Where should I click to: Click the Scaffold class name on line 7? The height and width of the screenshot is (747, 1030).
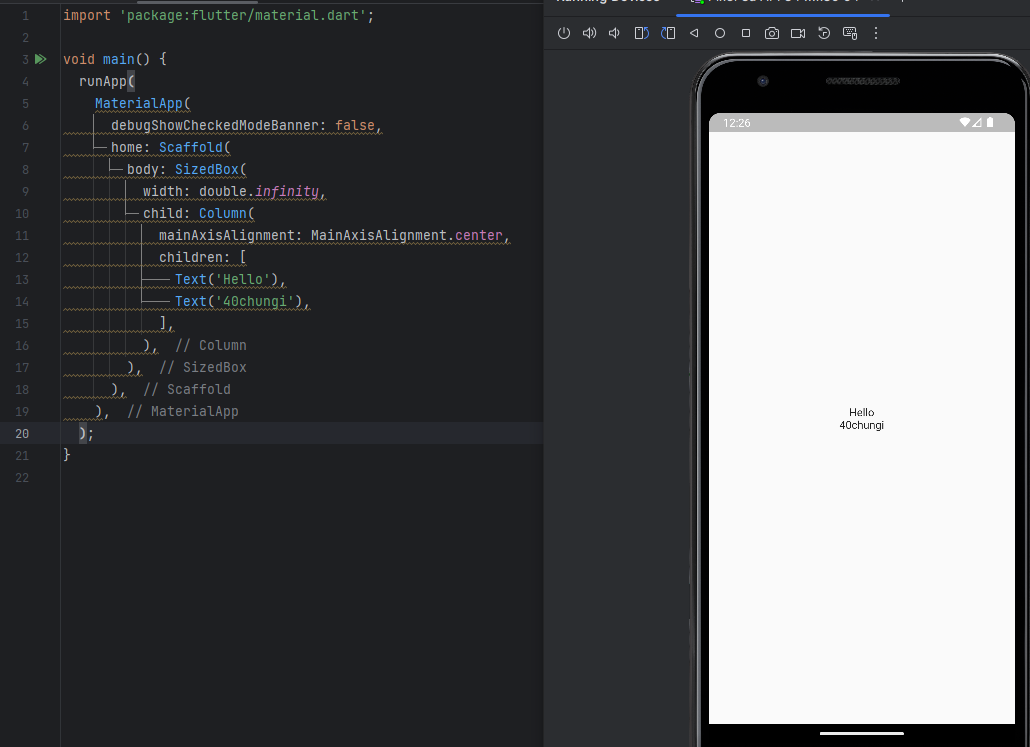coord(190,147)
